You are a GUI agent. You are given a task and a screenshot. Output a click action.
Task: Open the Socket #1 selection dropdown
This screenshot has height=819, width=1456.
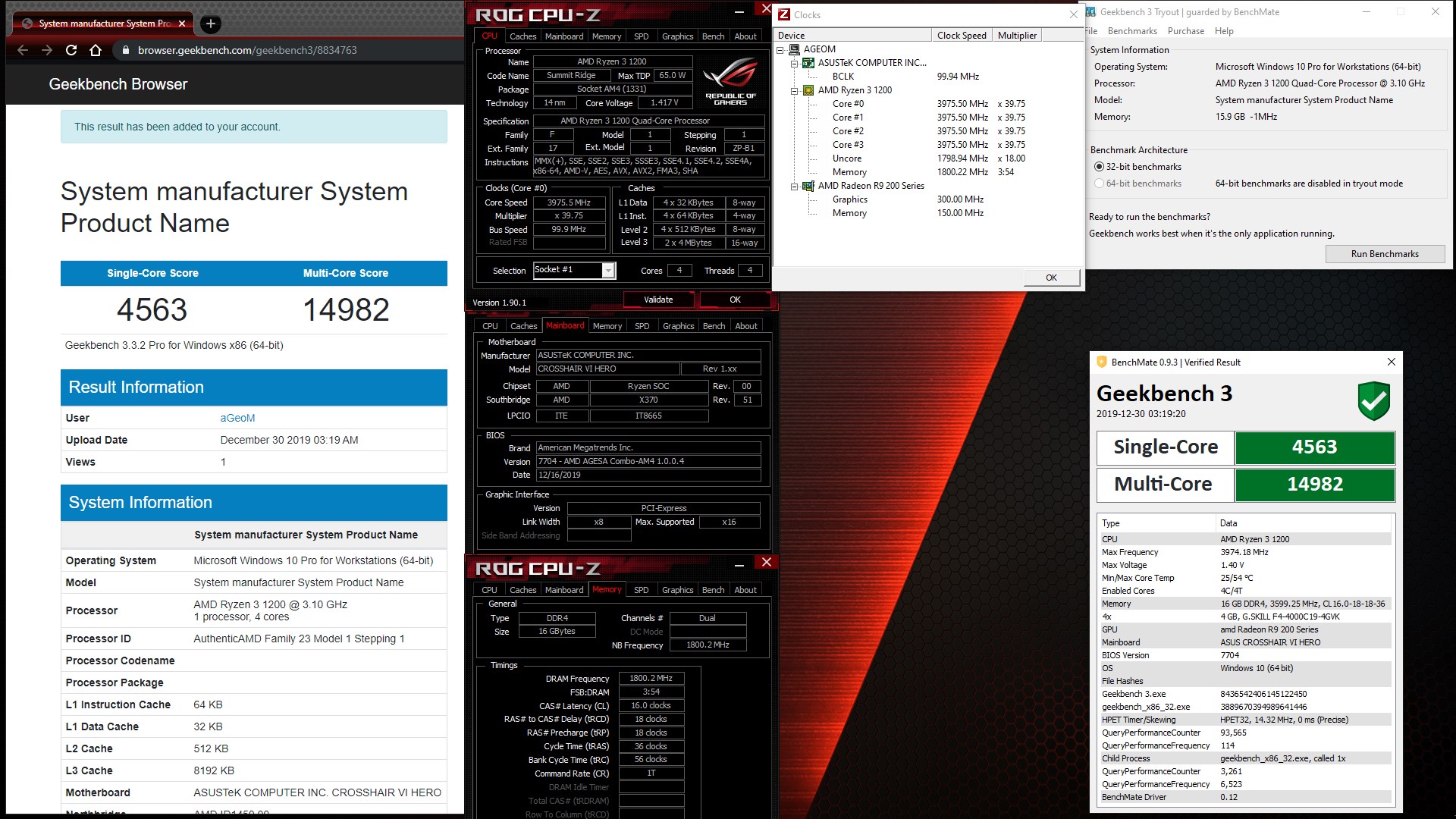[x=608, y=271]
